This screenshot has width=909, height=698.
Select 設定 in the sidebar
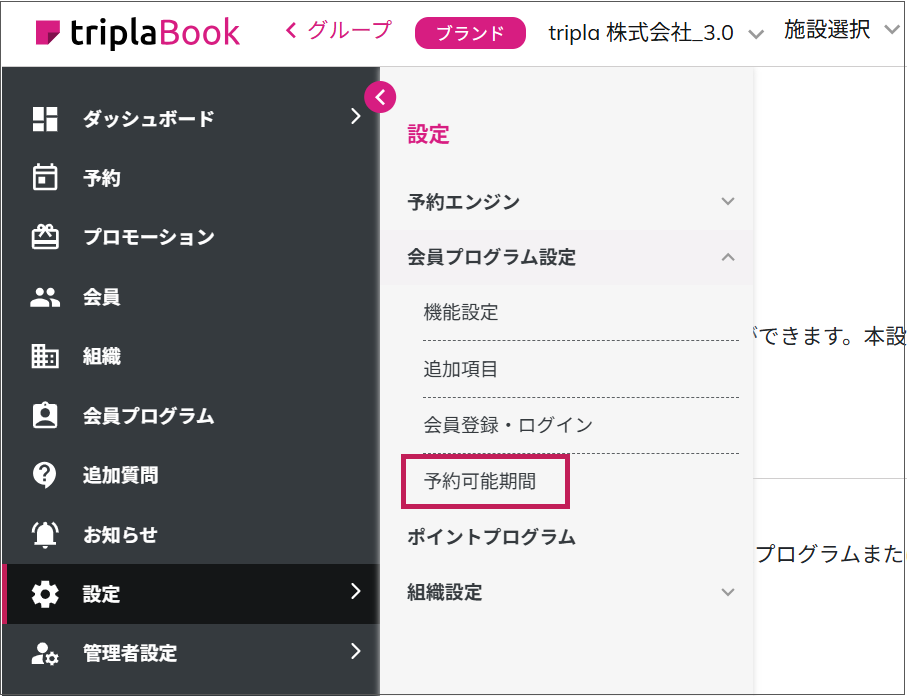click(x=191, y=594)
